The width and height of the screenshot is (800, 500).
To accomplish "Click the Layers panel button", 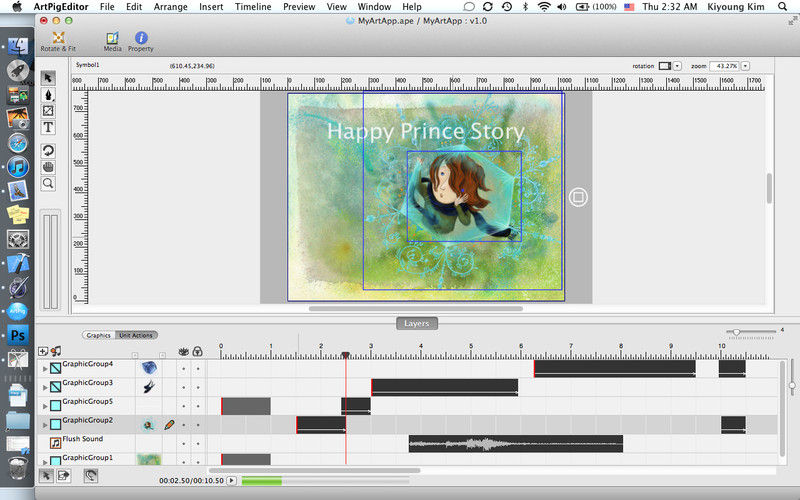I will pos(417,323).
